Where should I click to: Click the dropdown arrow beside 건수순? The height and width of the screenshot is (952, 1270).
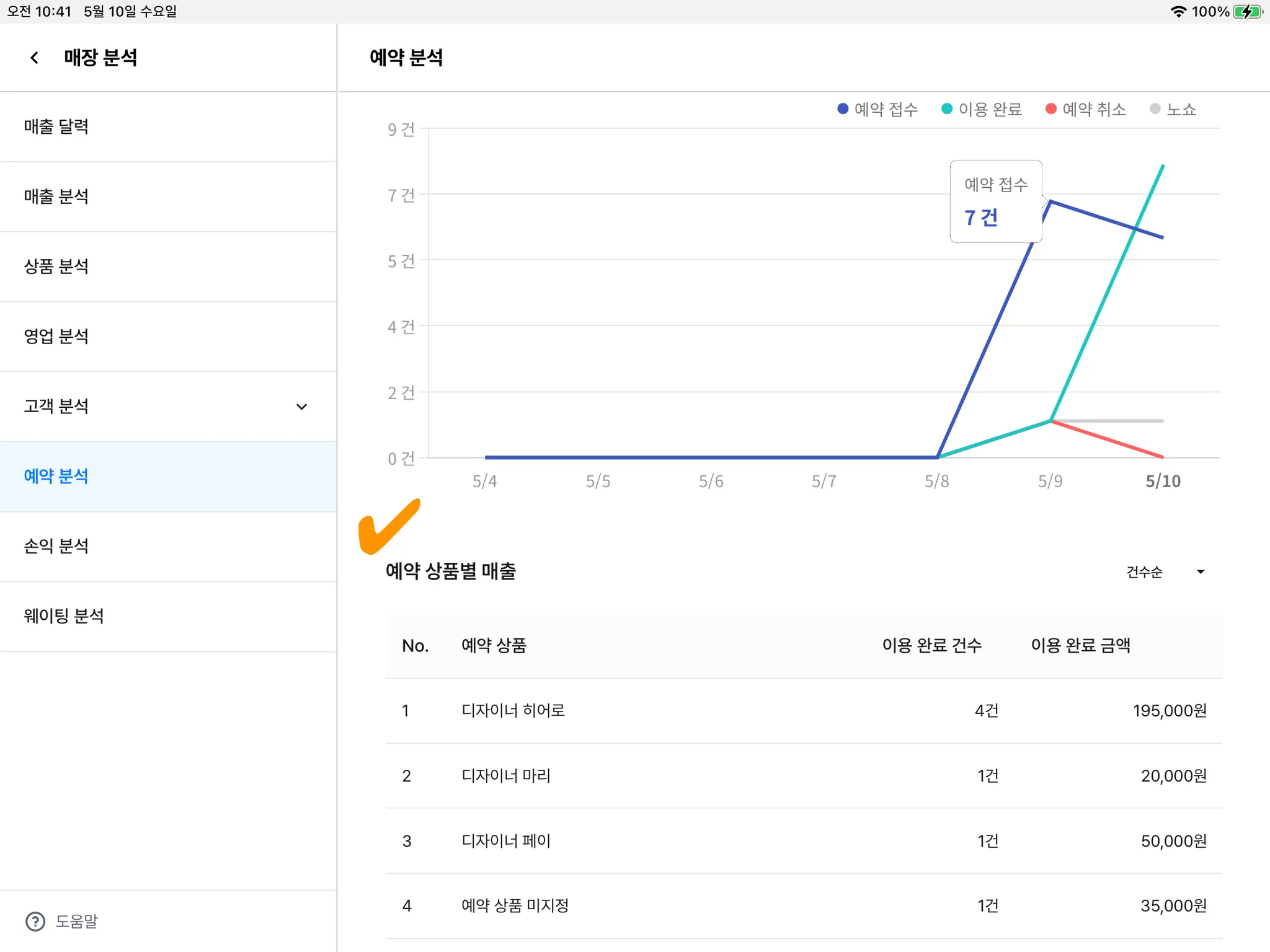1201,571
